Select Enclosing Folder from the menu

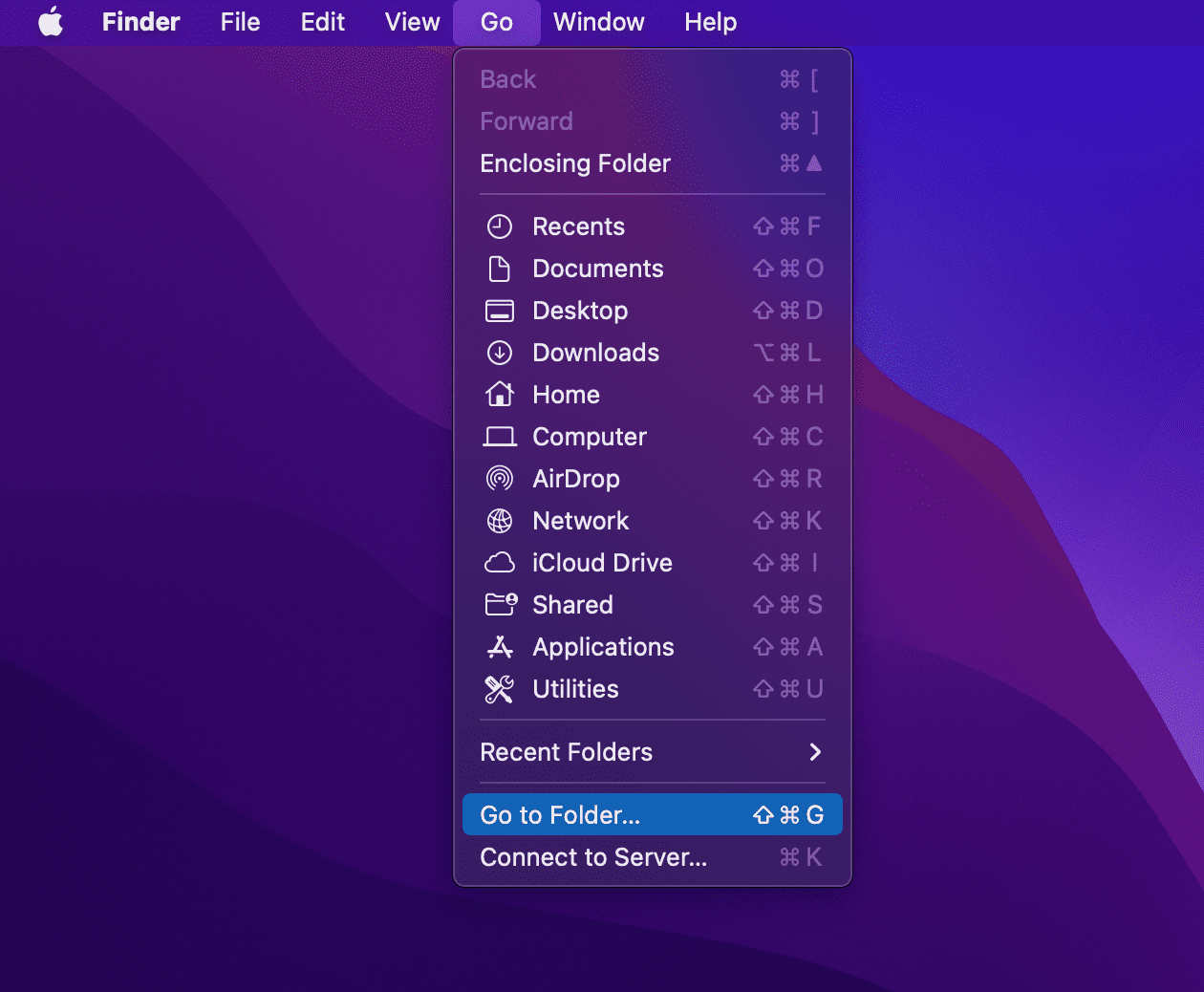coord(575,163)
